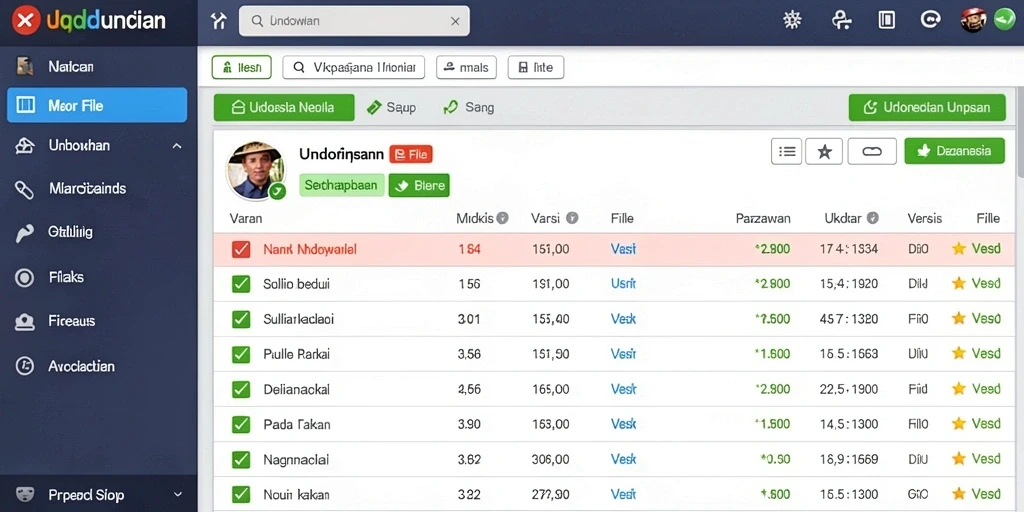Click the link icon button

pyautogui.click(x=872, y=152)
